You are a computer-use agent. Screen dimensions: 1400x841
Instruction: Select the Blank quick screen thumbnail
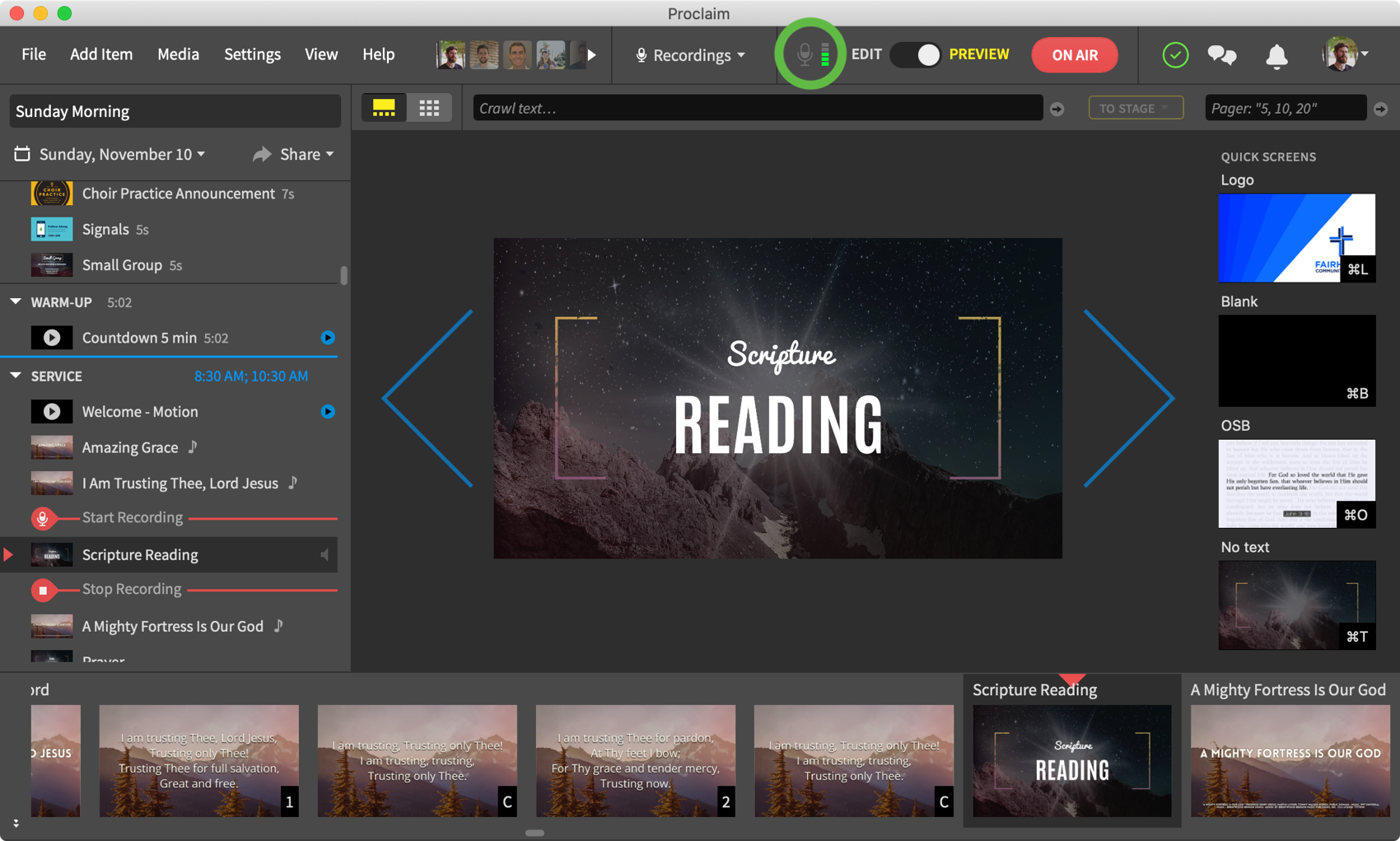coord(1296,361)
